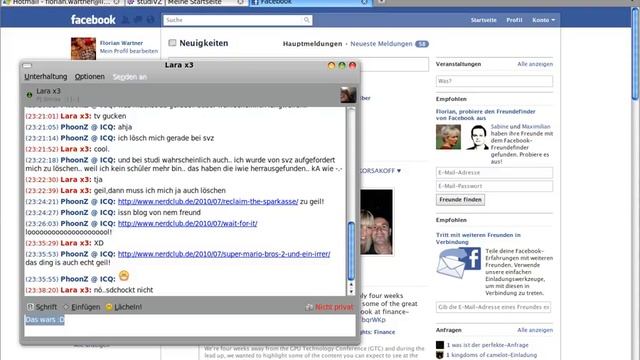640x360 pixels.
Task: Click Schrift font icon in chat toolbar
Action: pos(30,307)
